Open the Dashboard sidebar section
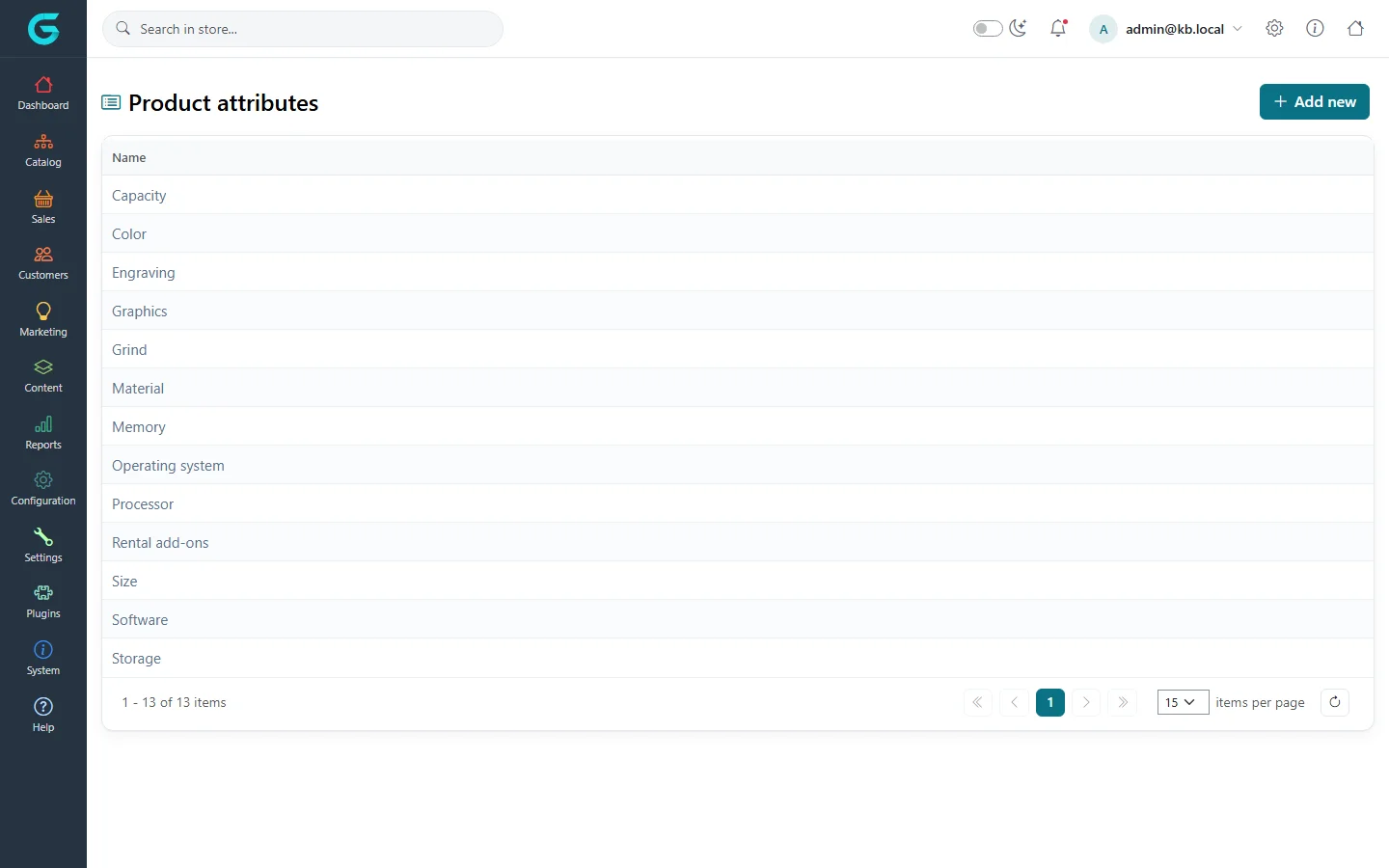The height and width of the screenshot is (868, 1389). tap(43, 94)
